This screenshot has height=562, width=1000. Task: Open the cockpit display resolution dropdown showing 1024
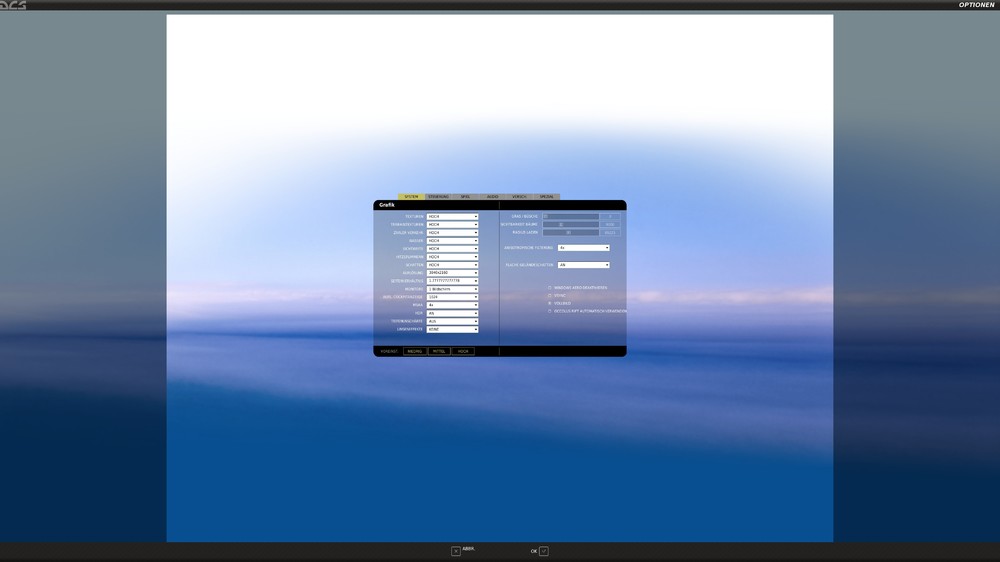[x=452, y=297]
